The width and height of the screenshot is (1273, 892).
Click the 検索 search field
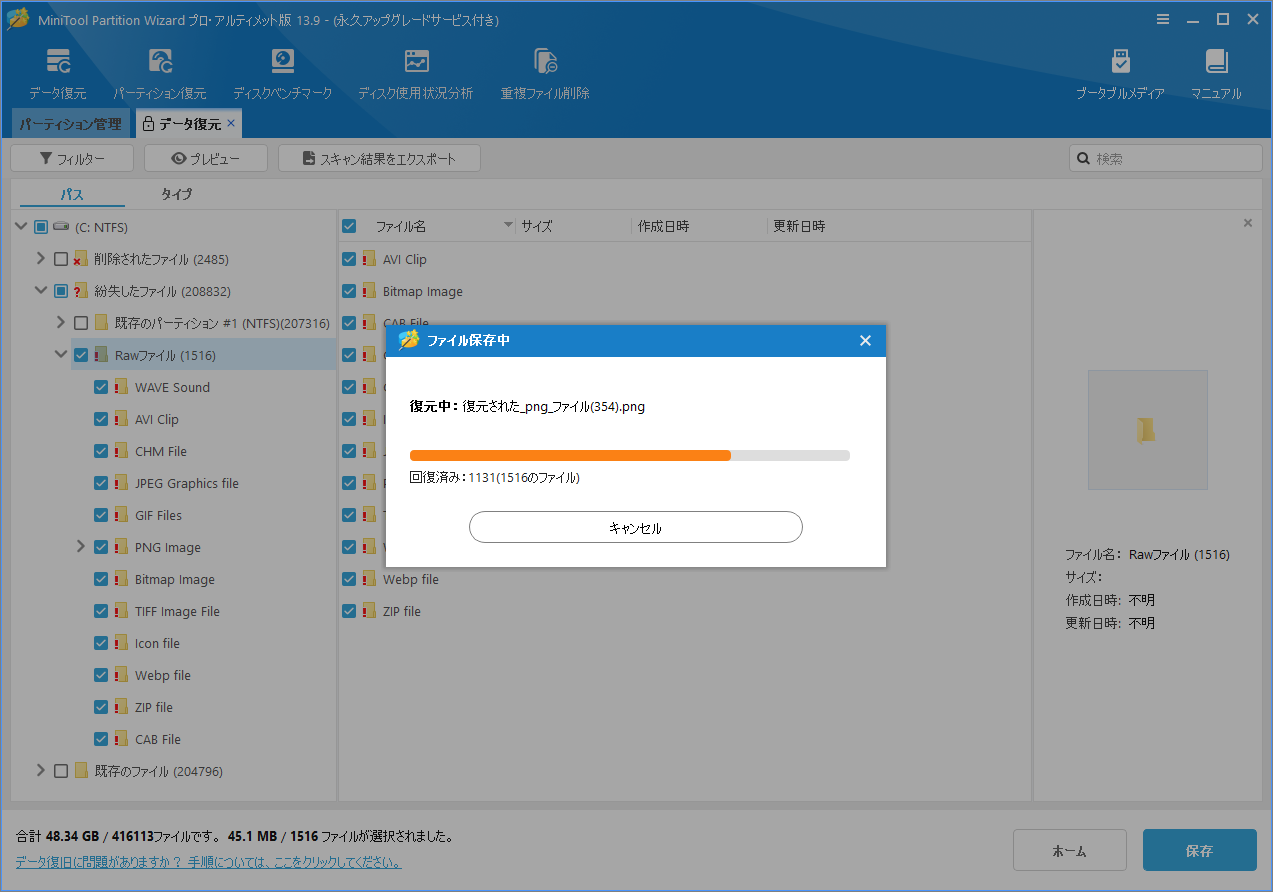click(x=1166, y=158)
